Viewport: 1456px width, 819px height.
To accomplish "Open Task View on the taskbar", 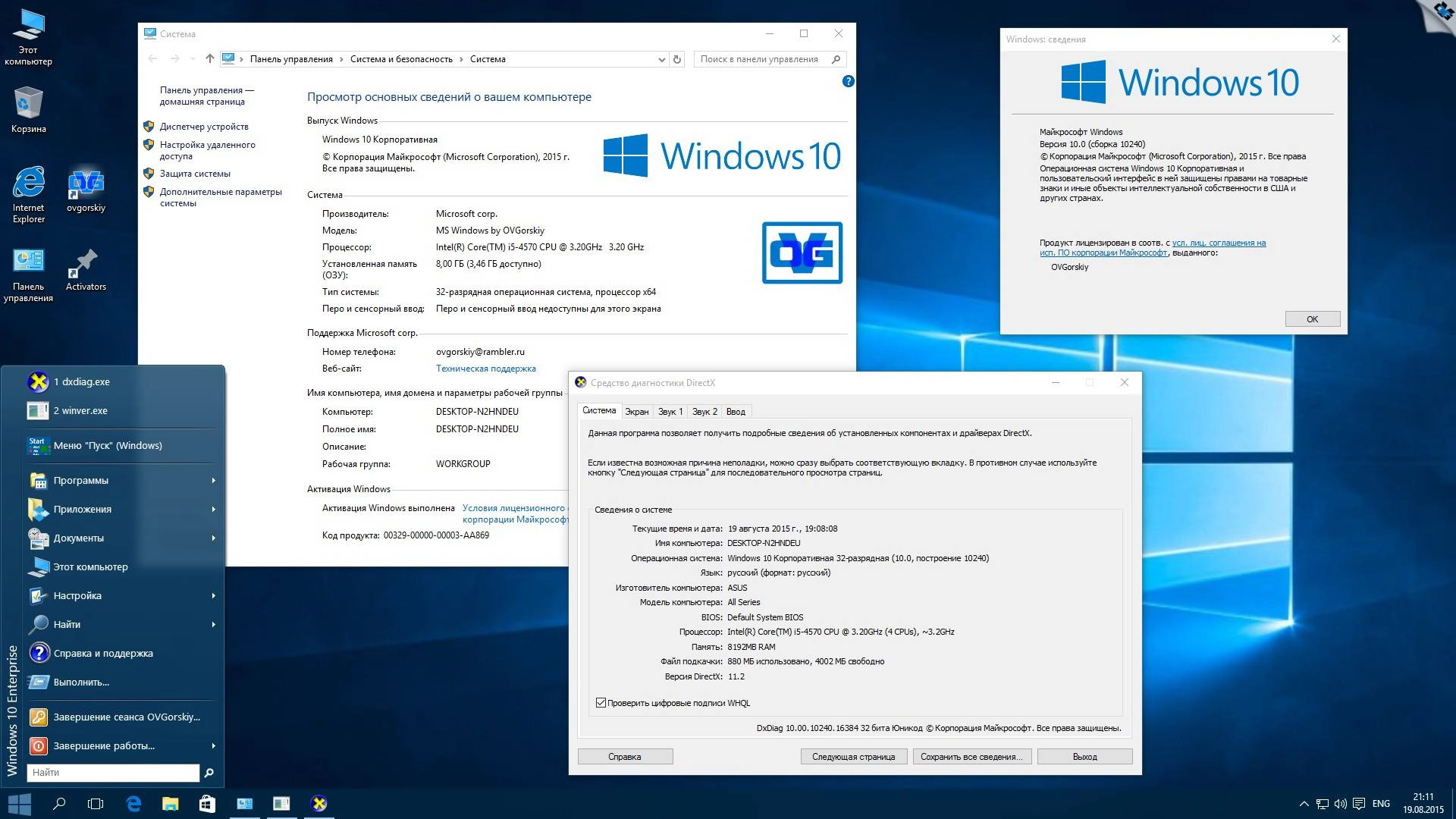I will pyautogui.click(x=96, y=804).
